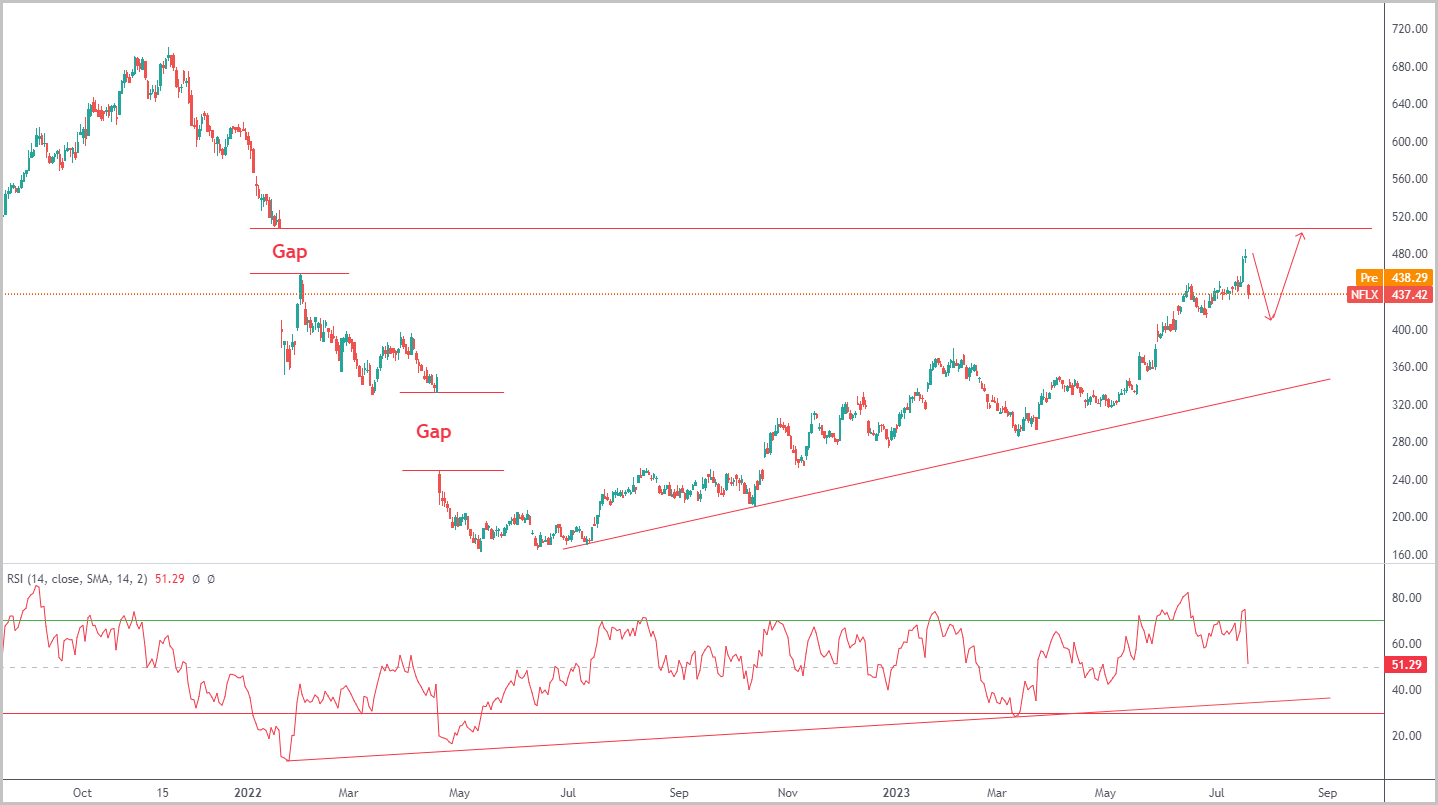Click the Gap label of the April 2022 gap
The height and width of the screenshot is (805, 1438).
(434, 432)
